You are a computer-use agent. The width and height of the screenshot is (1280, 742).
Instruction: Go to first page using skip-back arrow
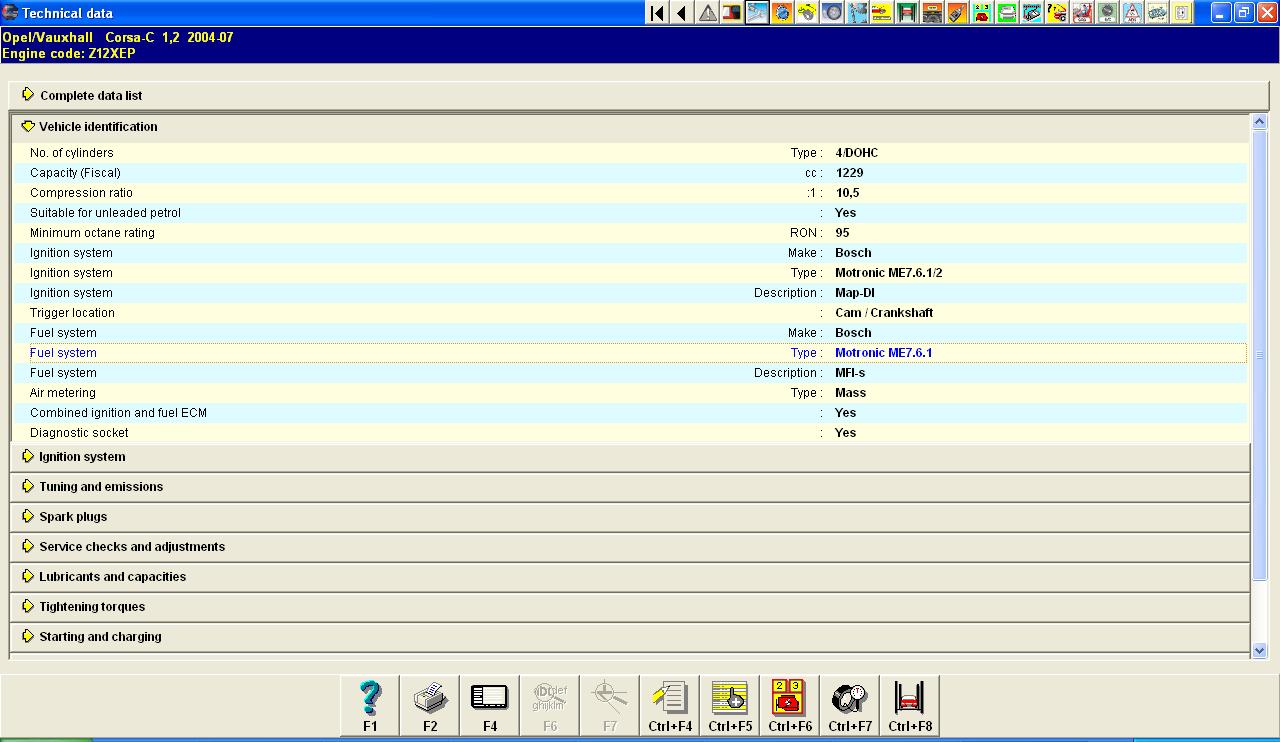pyautogui.click(x=657, y=13)
